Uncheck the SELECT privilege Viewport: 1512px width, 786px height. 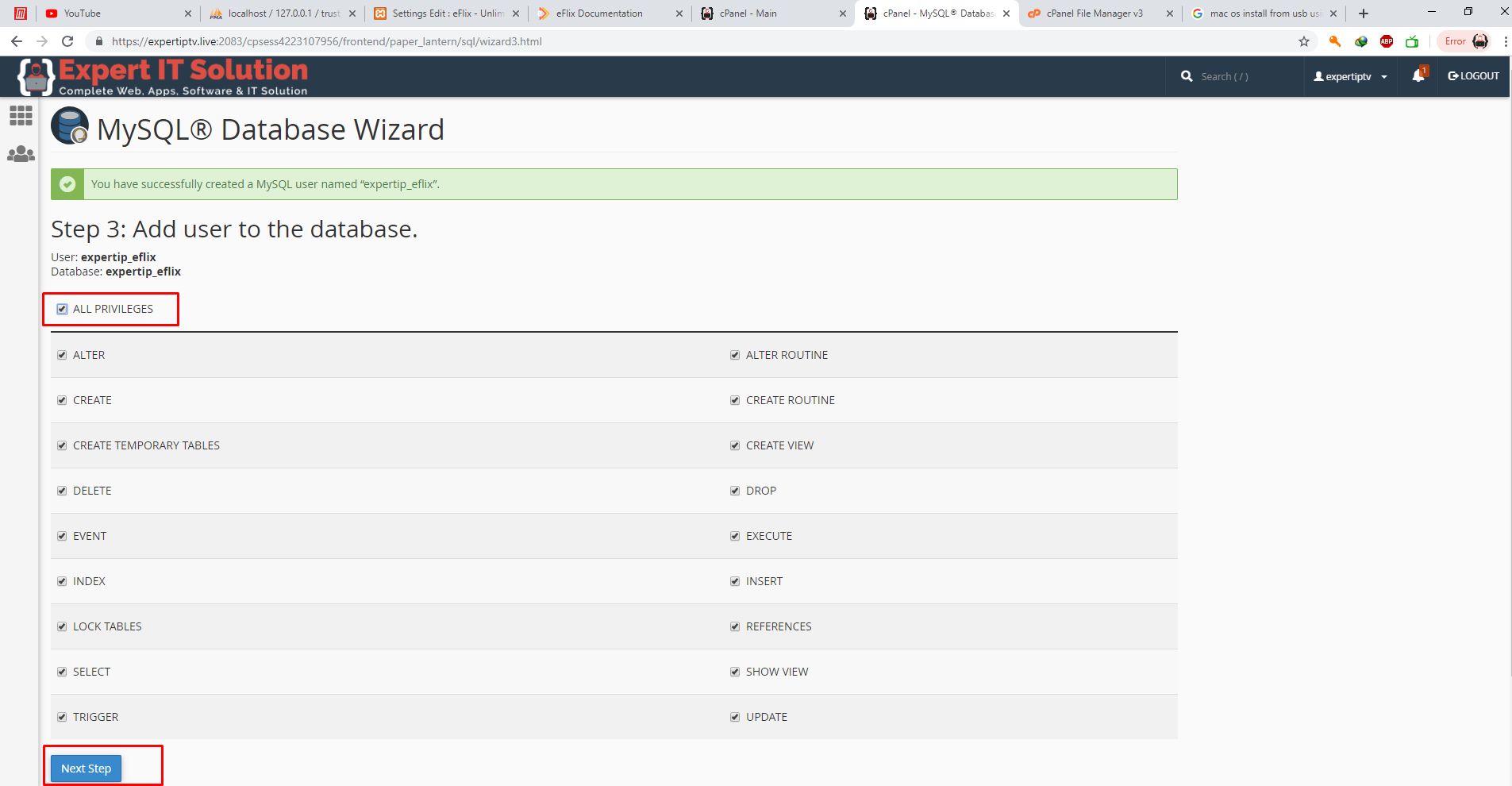click(x=62, y=672)
